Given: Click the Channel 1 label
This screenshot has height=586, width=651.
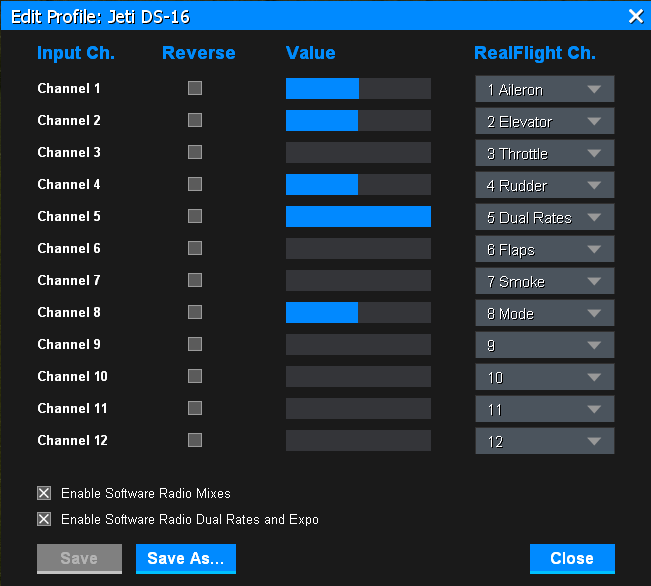Looking at the screenshot, I should pos(69,88).
